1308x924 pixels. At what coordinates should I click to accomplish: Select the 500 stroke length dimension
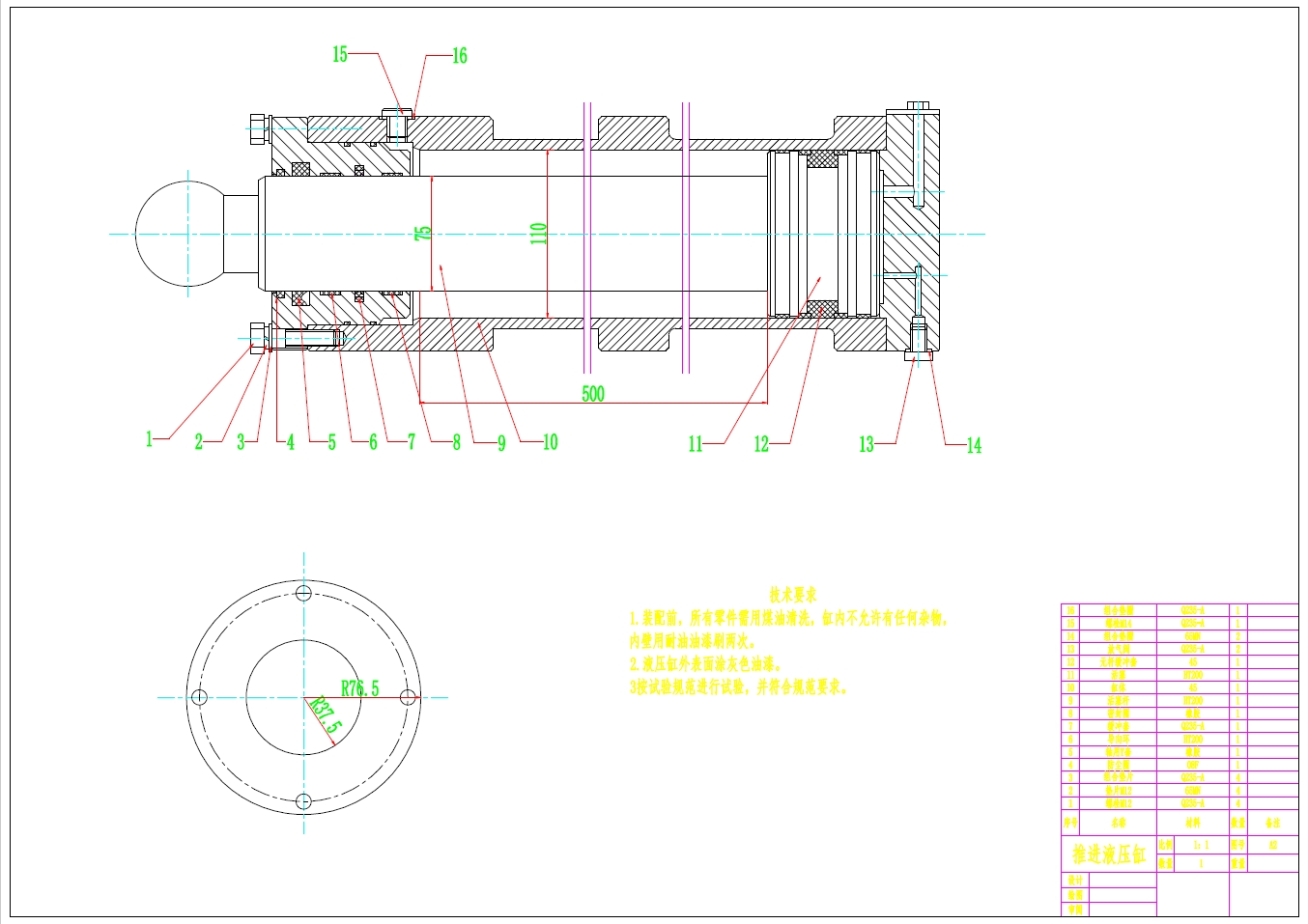593,393
